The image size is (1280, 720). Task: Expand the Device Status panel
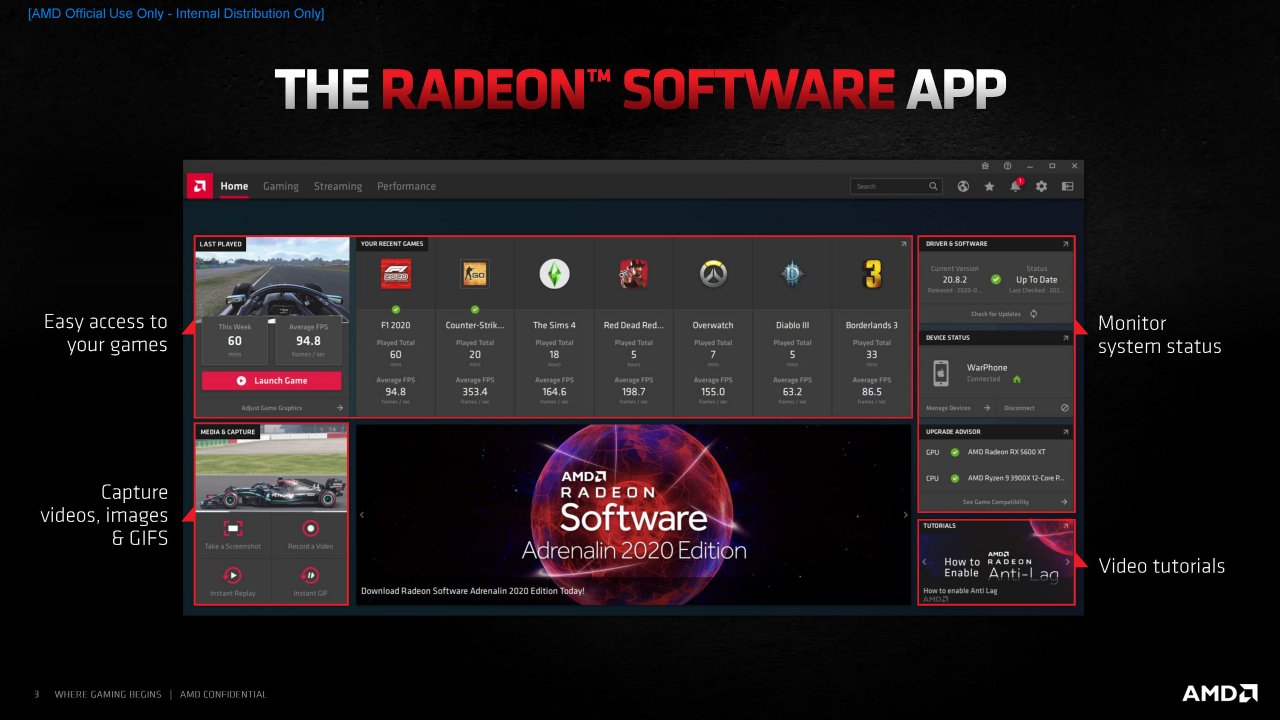tap(1066, 338)
